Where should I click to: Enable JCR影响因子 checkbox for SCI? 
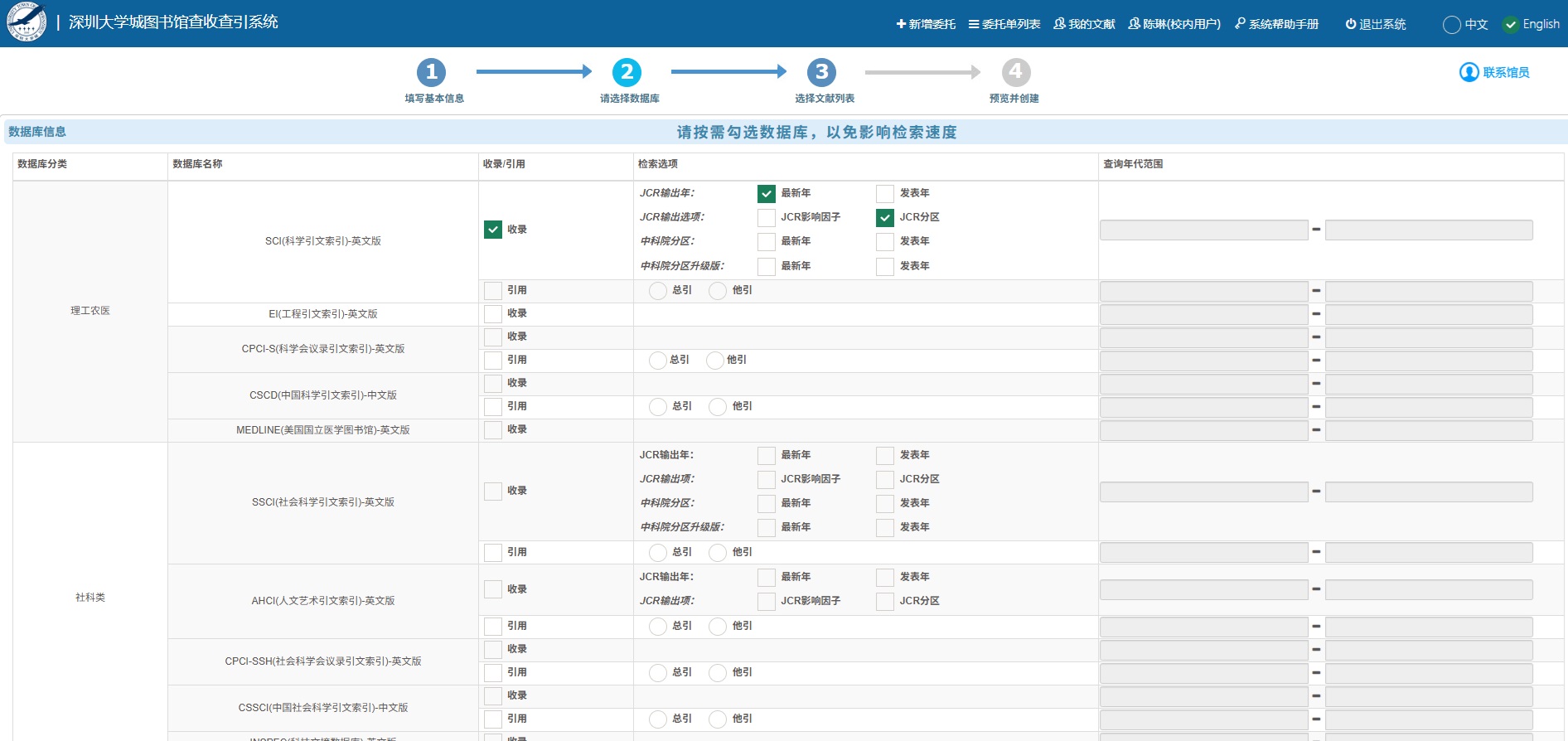tap(767, 217)
